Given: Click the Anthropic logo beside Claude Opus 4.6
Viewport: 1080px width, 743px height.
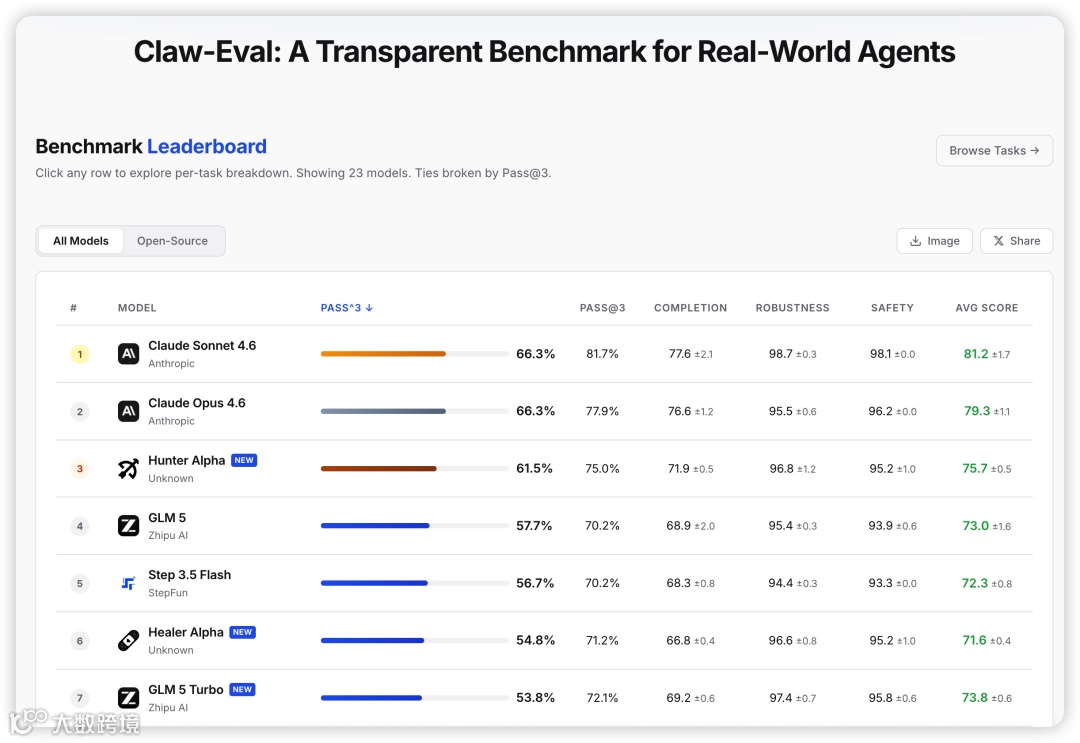Looking at the screenshot, I should point(128,411).
